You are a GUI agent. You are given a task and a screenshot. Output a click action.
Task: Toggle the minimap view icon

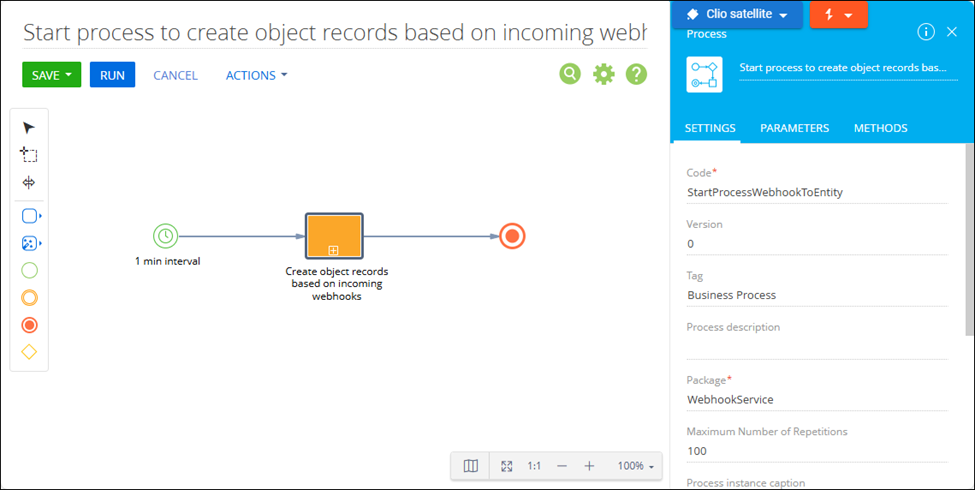pos(471,466)
